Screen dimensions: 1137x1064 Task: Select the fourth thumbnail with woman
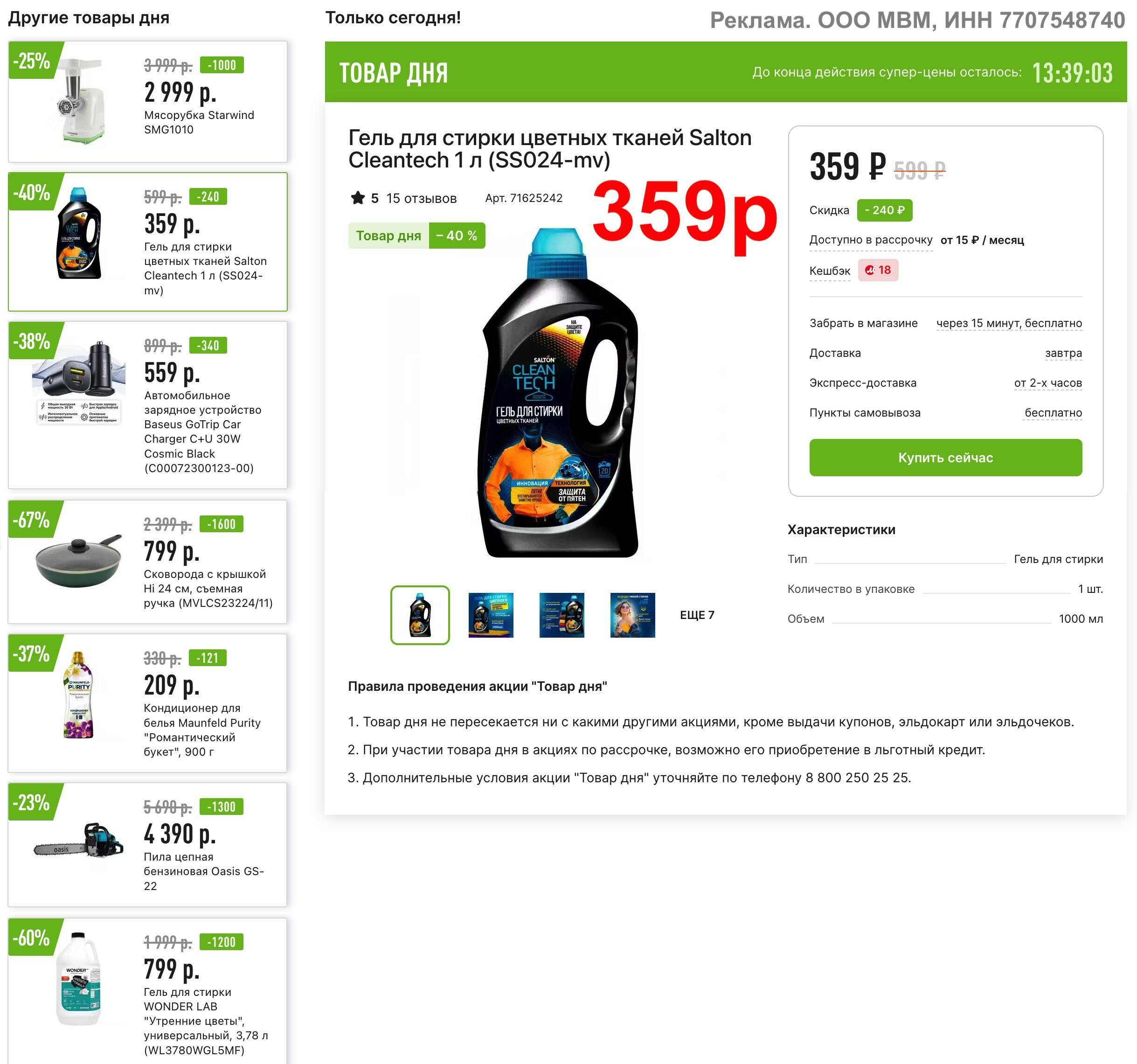click(632, 615)
